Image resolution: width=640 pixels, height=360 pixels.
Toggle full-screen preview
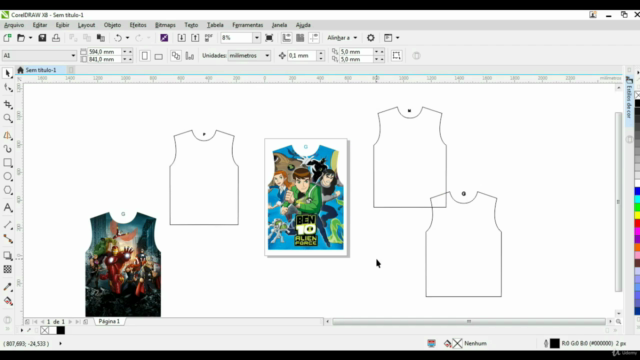pos(269,38)
